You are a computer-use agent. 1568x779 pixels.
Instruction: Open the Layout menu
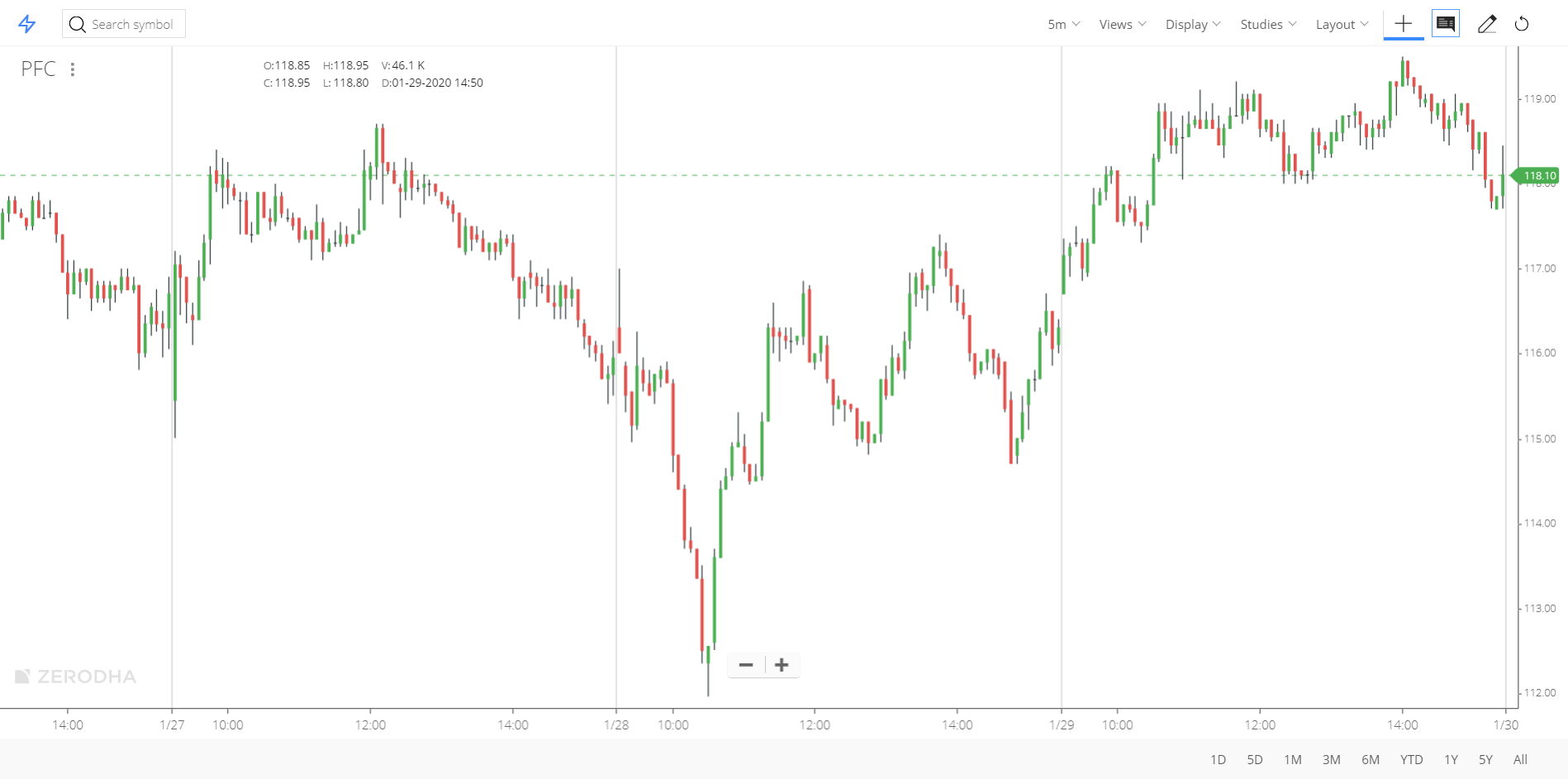click(1341, 24)
